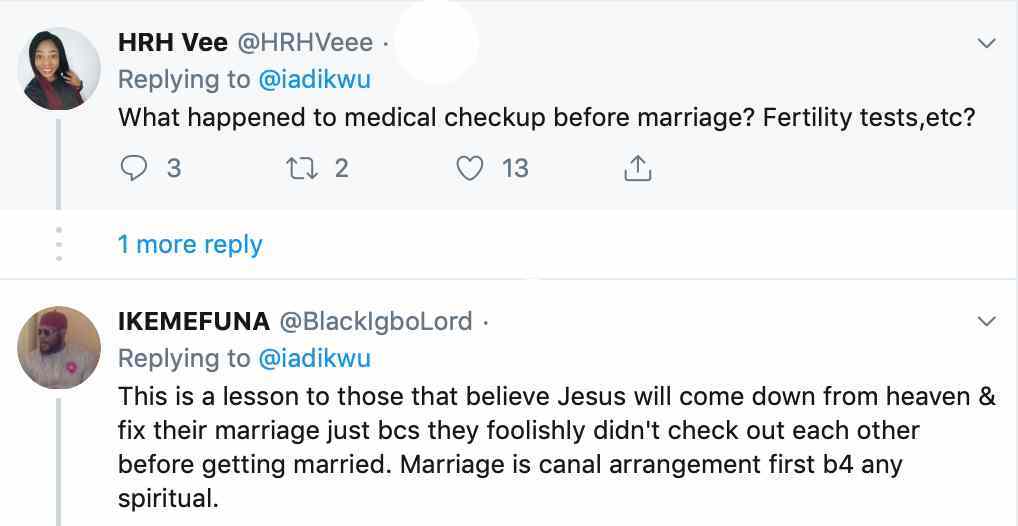1018x526 pixels.
Task: View IKEMEFUNA's profile picture
Action: coord(60,347)
